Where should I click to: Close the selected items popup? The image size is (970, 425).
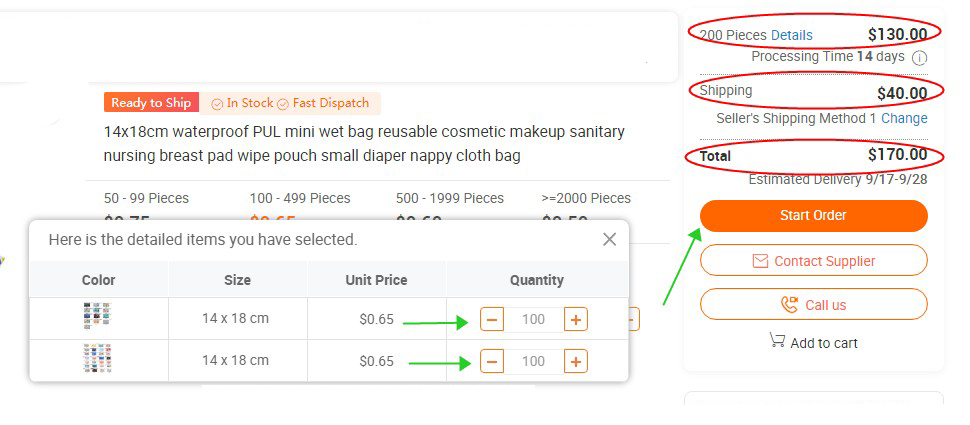tap(609, 239)
